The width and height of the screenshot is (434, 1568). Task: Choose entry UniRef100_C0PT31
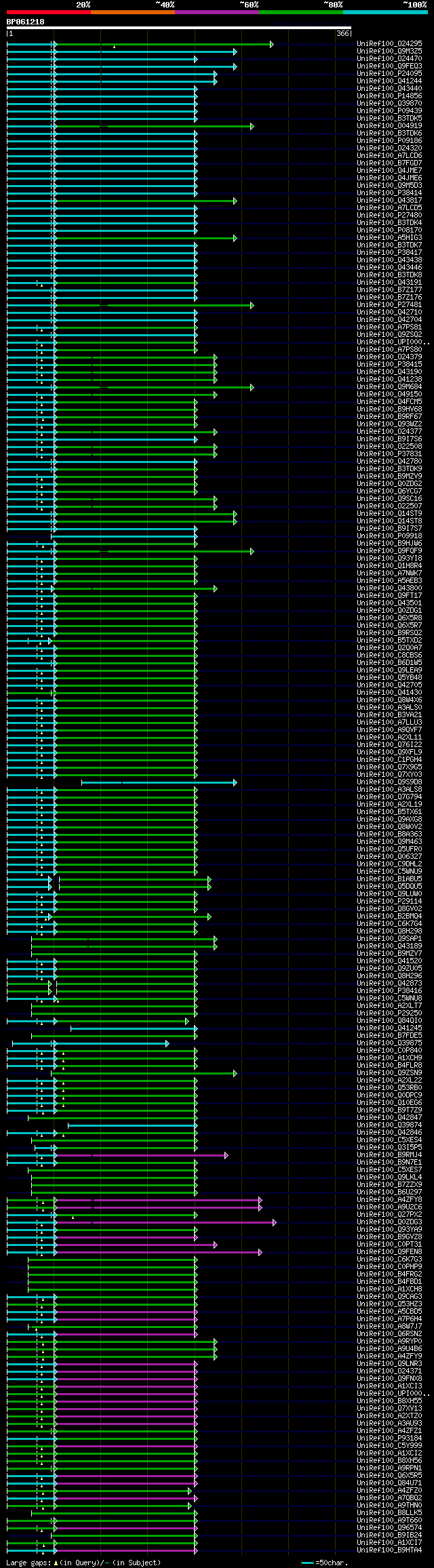[389, 1245]
